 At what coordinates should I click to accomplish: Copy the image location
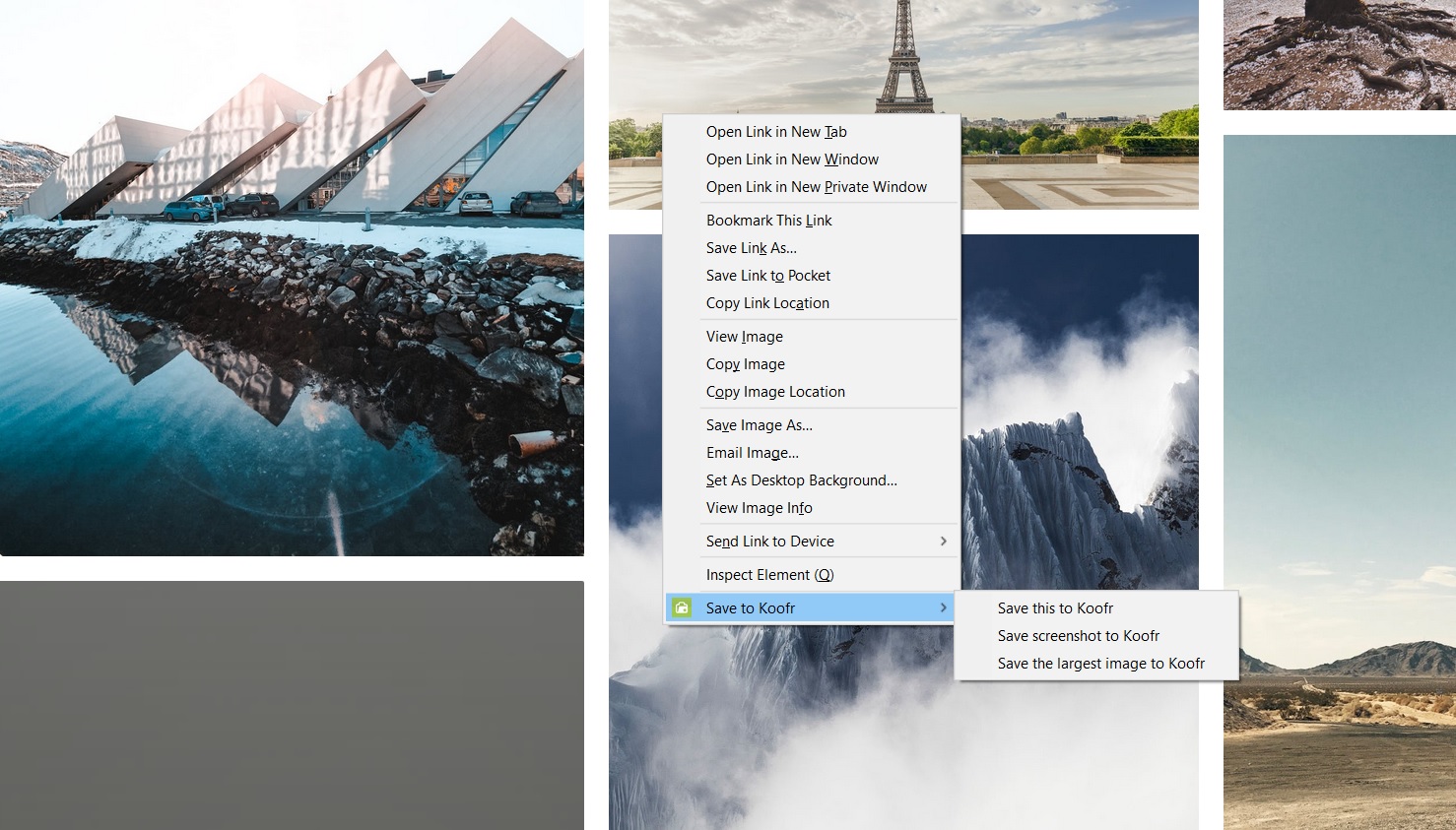point(775,391)
